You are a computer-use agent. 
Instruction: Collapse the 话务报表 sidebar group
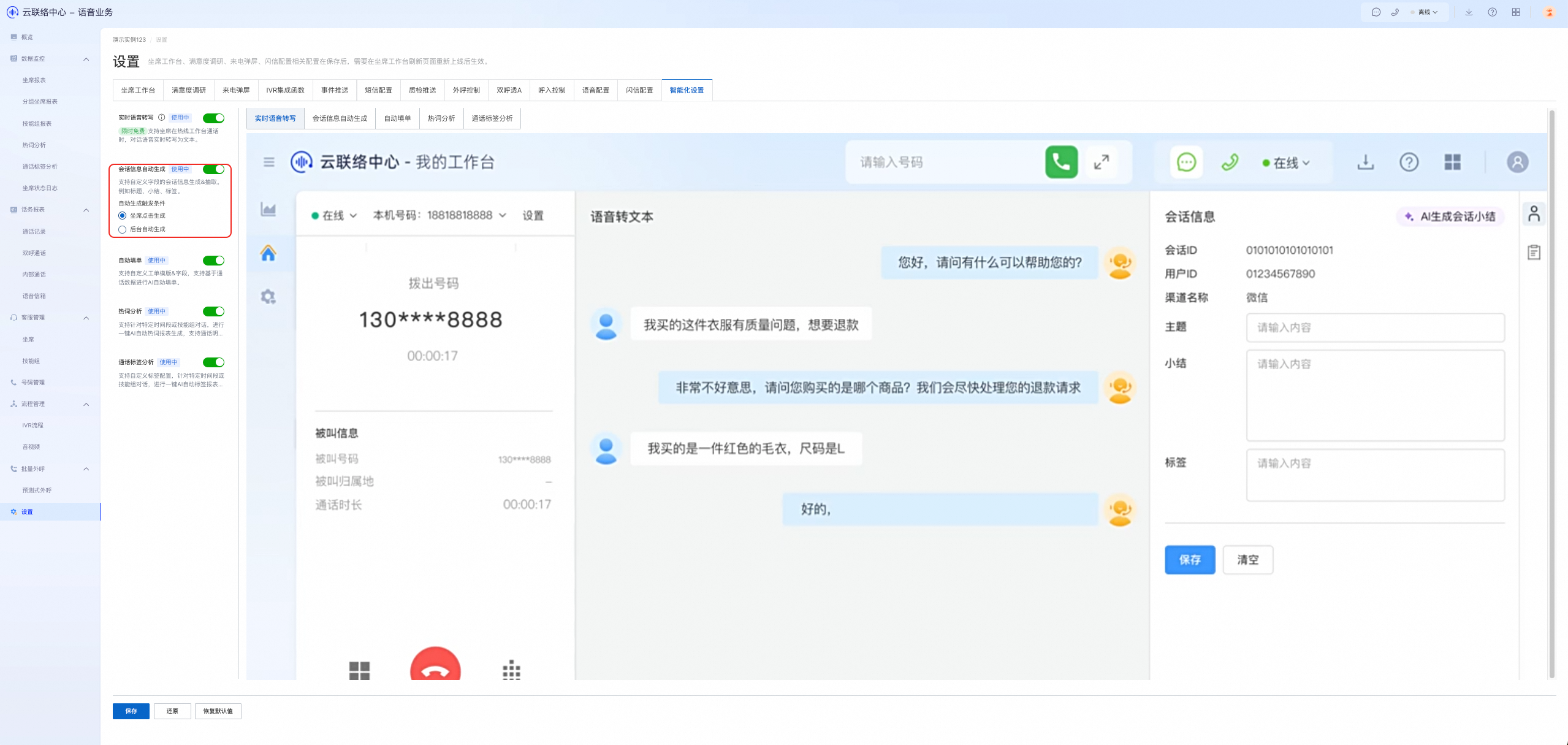coord(86,210)
